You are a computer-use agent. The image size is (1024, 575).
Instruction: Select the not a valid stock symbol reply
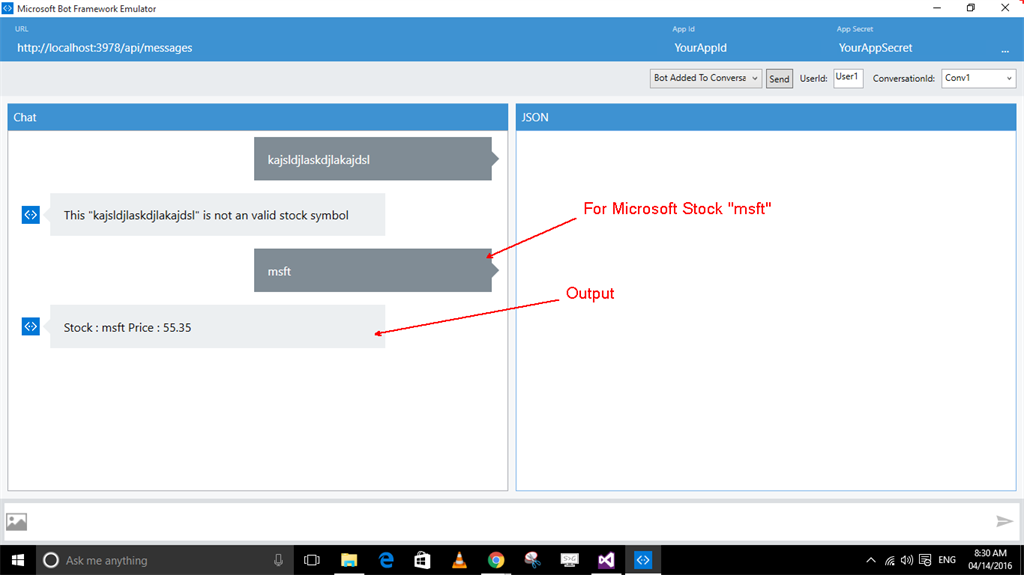[x=217, y=214]
